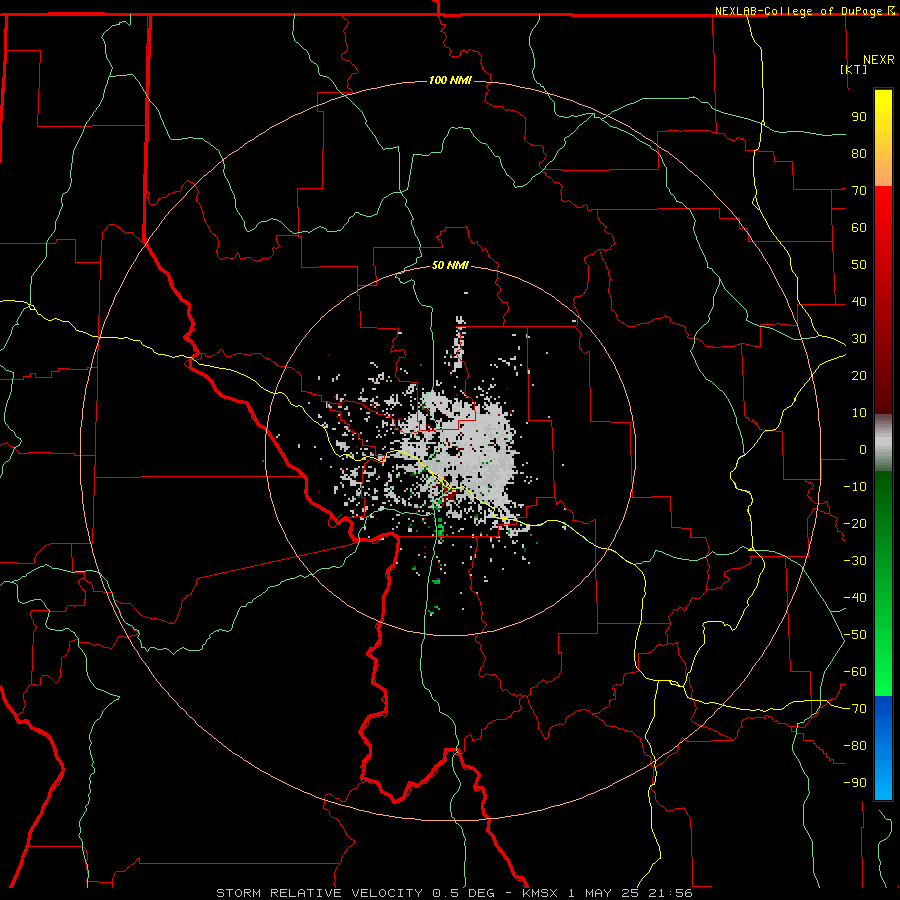Click the 0 value on the color scale
Screen dimensions: 900x900
(863, 449)
